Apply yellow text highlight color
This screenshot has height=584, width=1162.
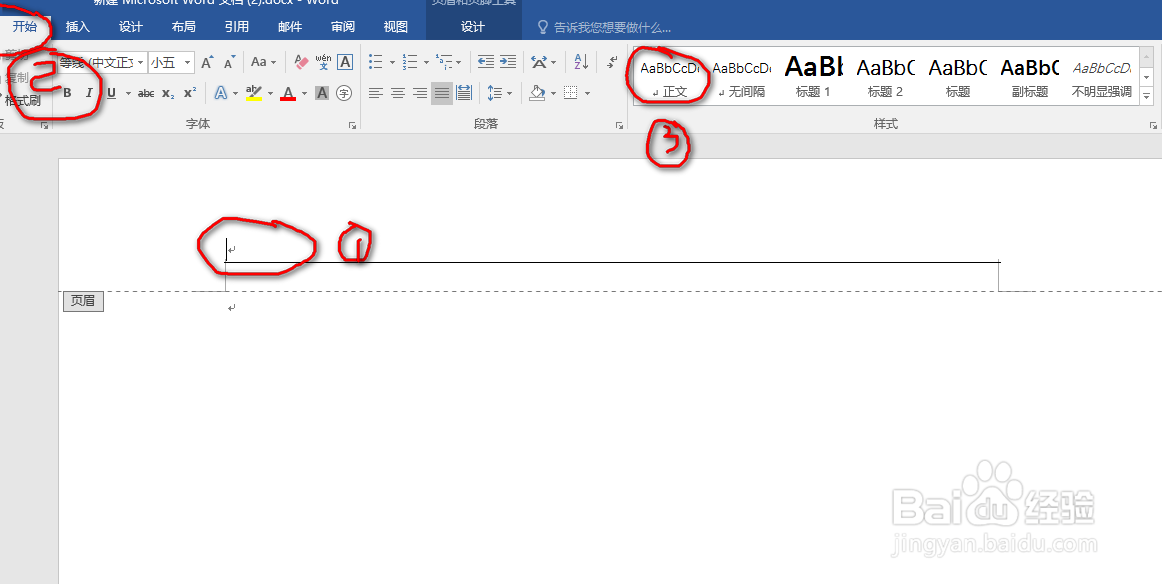(x=253, y=93)
